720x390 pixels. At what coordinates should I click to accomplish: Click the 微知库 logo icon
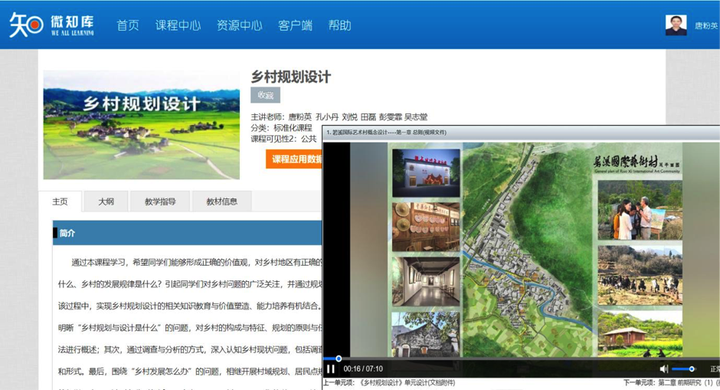[26, 25]
